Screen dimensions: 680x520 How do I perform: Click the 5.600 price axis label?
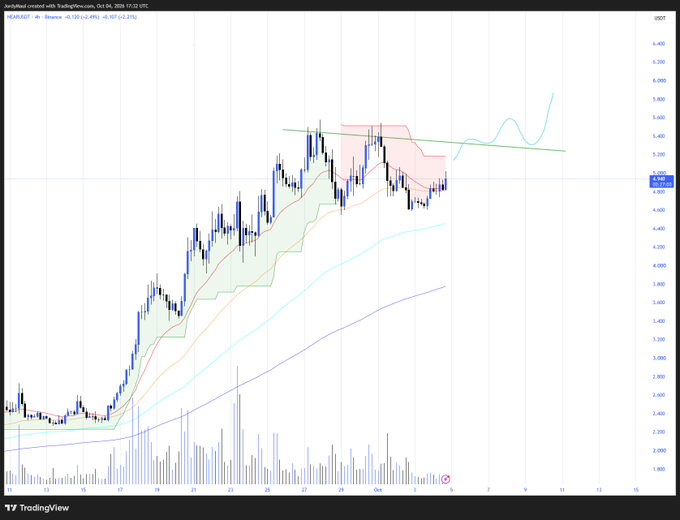click(x=659, y=118)
